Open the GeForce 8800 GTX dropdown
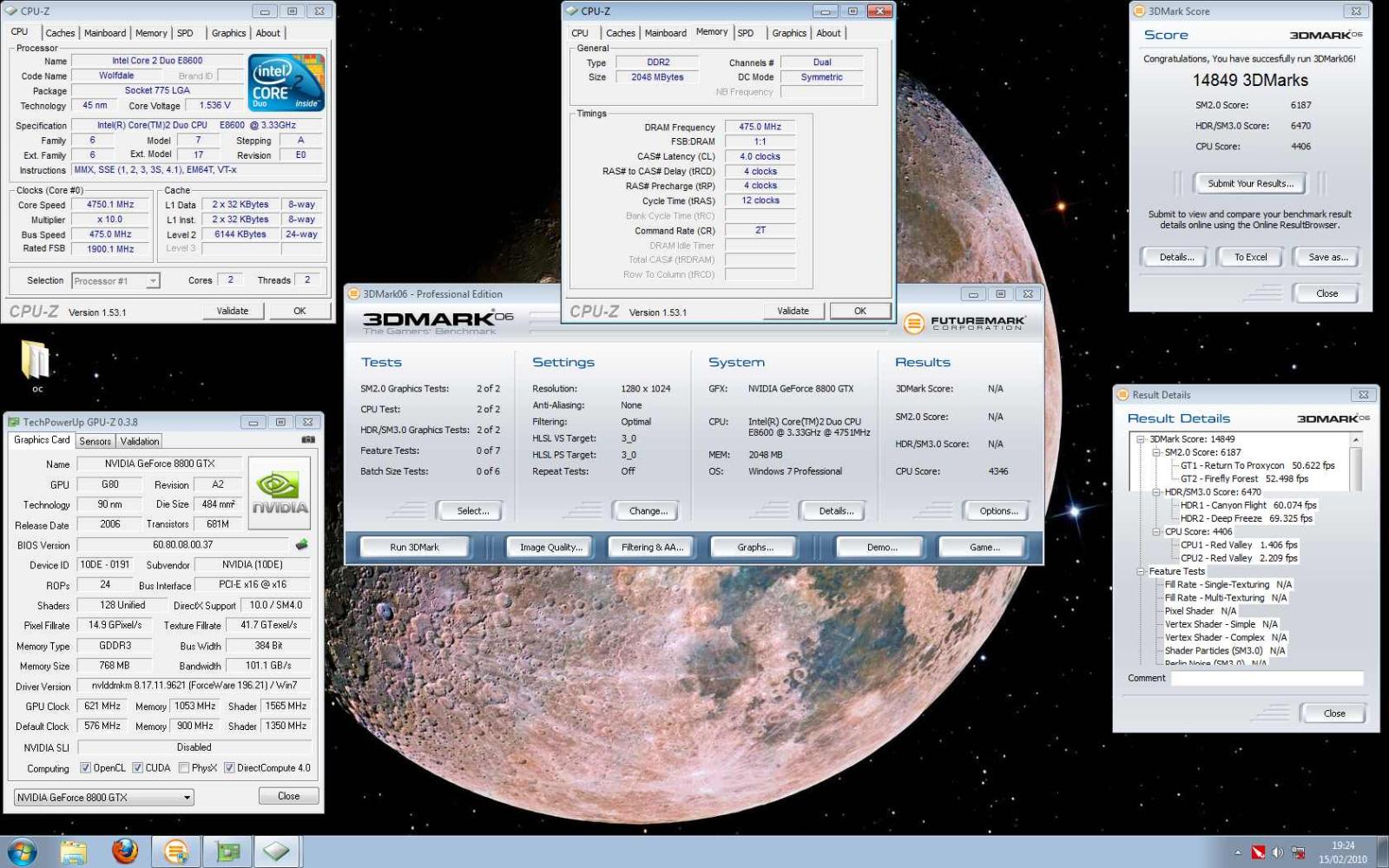Viewport: 1389px width, 868px height. tap(103, 797)
